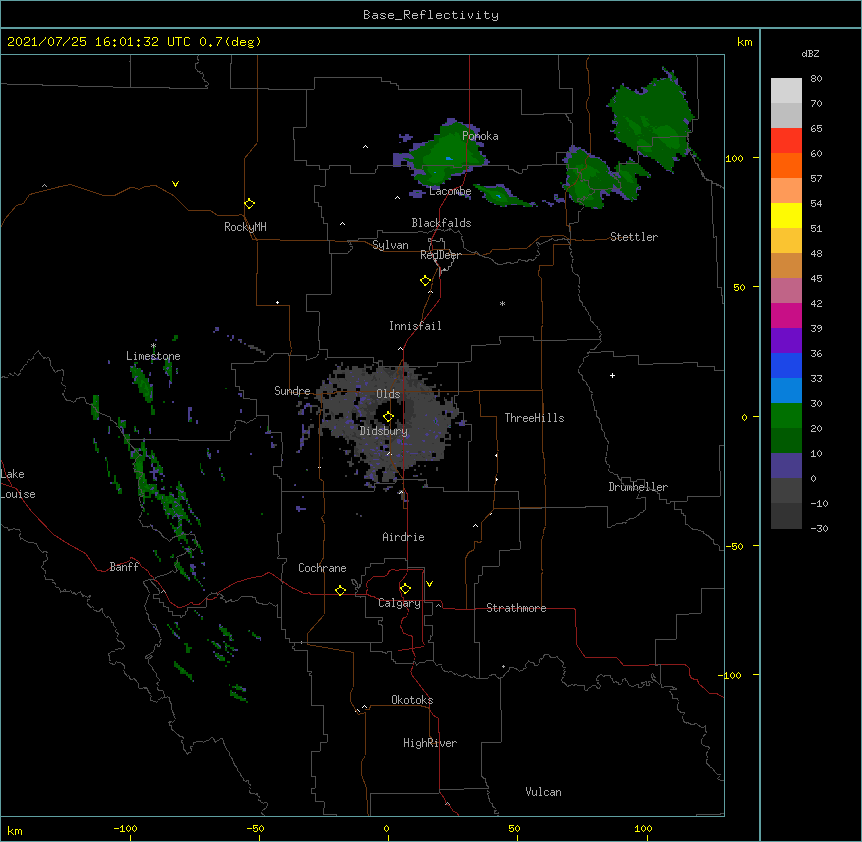Select the 65 dBZ red color swatch
The height and width of the screenshot is (842, 862).
click(x=786, y=140)
